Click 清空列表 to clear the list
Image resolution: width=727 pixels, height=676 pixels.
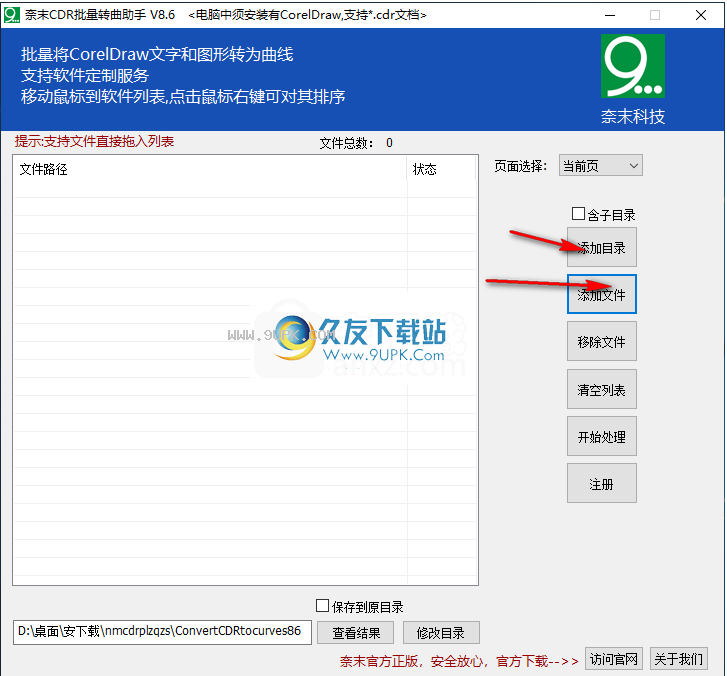coord(601,389)
